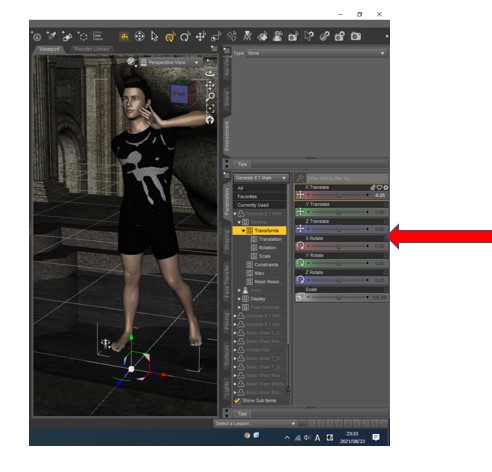Select the Rotation subgroup under Transforms
Image resolution: width=492 pixels, height=472 pixels.
click(267, 248)
